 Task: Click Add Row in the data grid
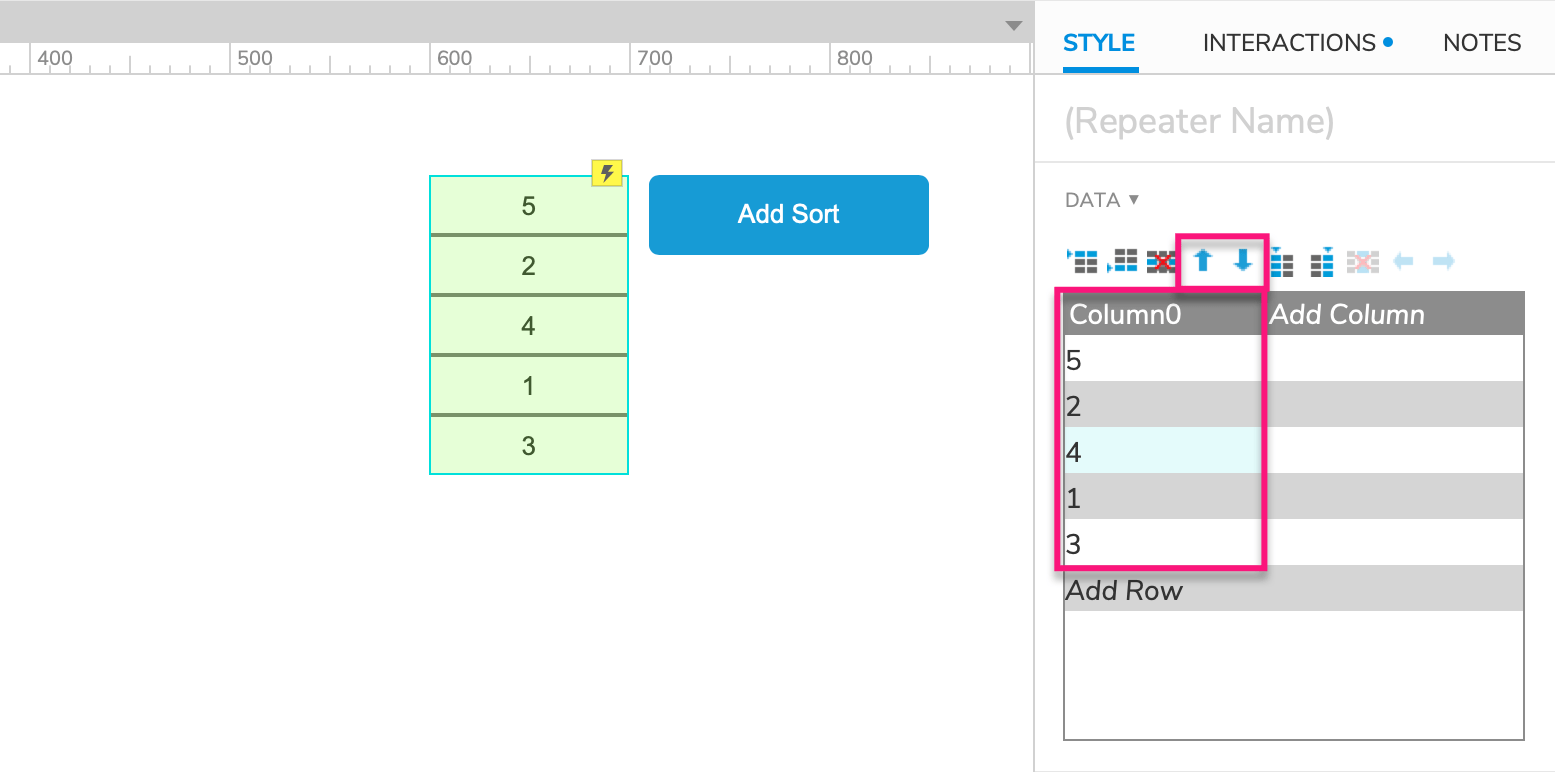pos(1122,590)
